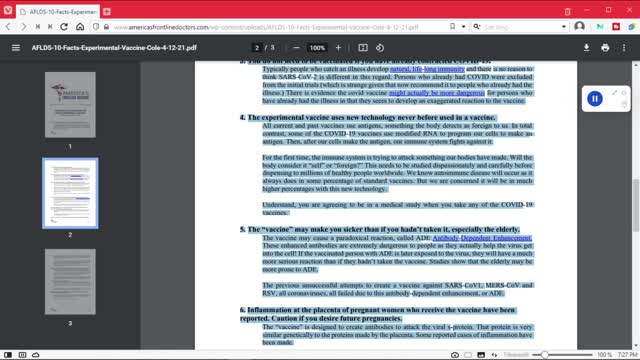Open a new tab
The width and height of the screenshot is (640, 360).
click(107, 12)
